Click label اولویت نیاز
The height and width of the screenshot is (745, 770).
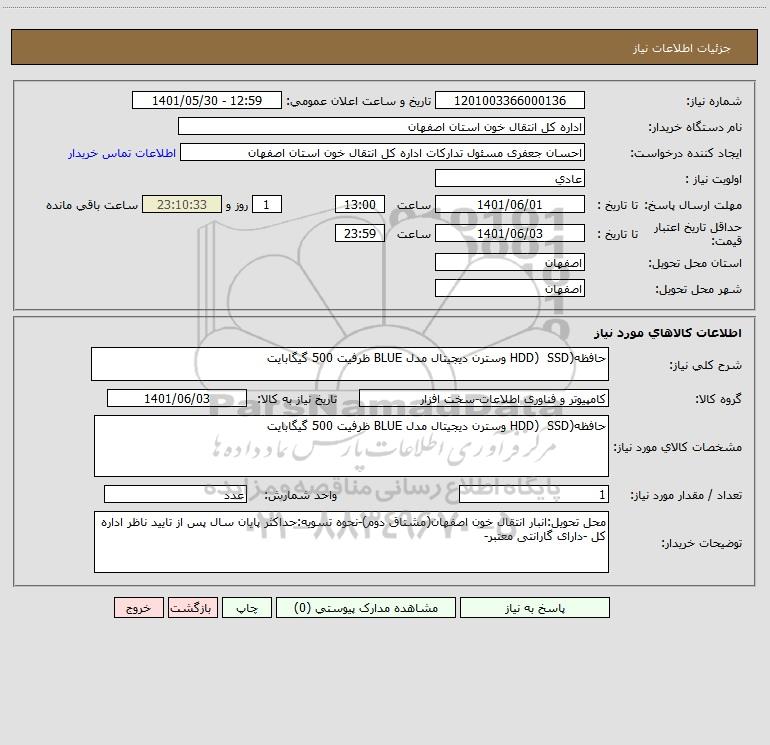coord(714,180)
